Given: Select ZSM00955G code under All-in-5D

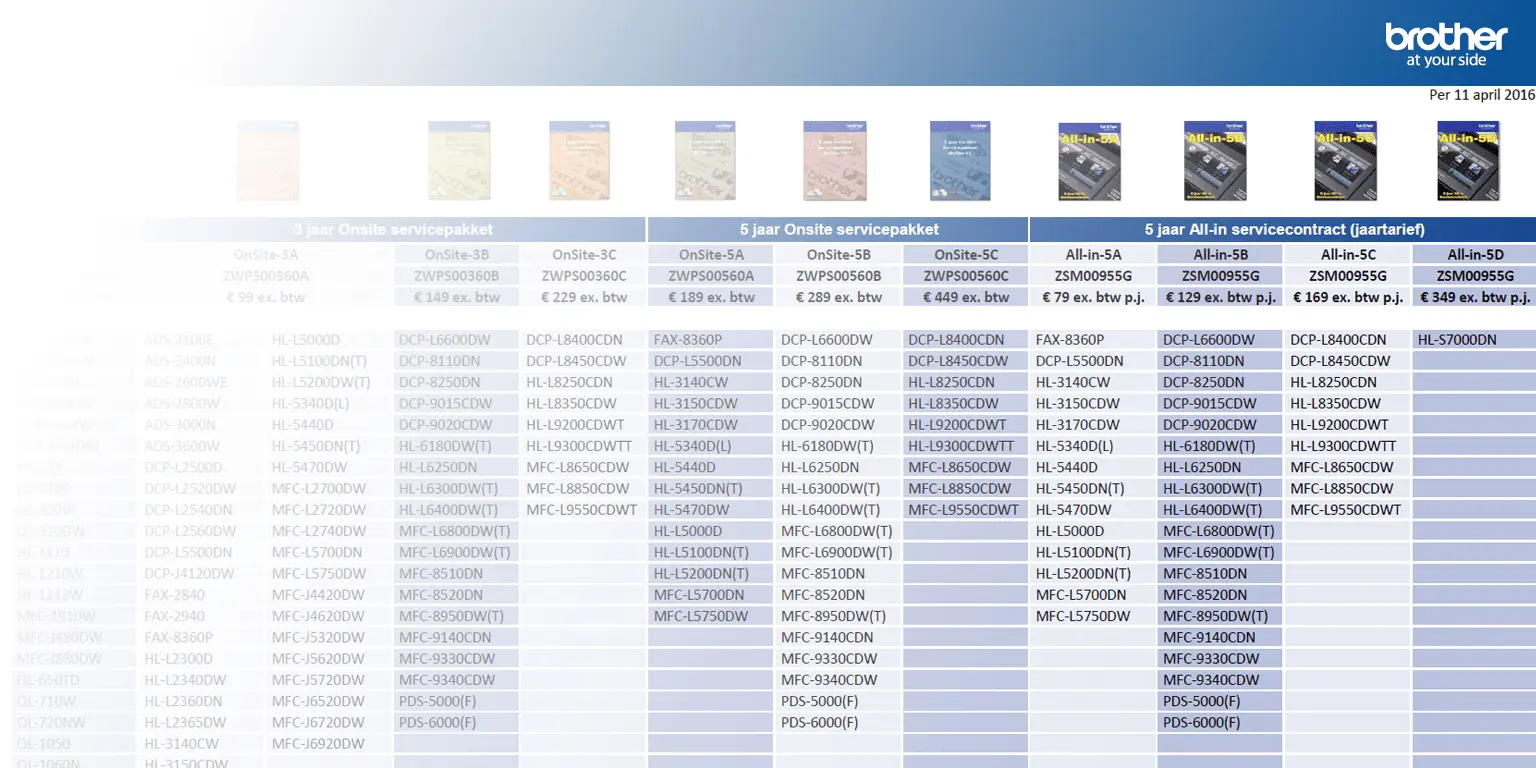Looking at the screenshot, I should [1475, 276].
